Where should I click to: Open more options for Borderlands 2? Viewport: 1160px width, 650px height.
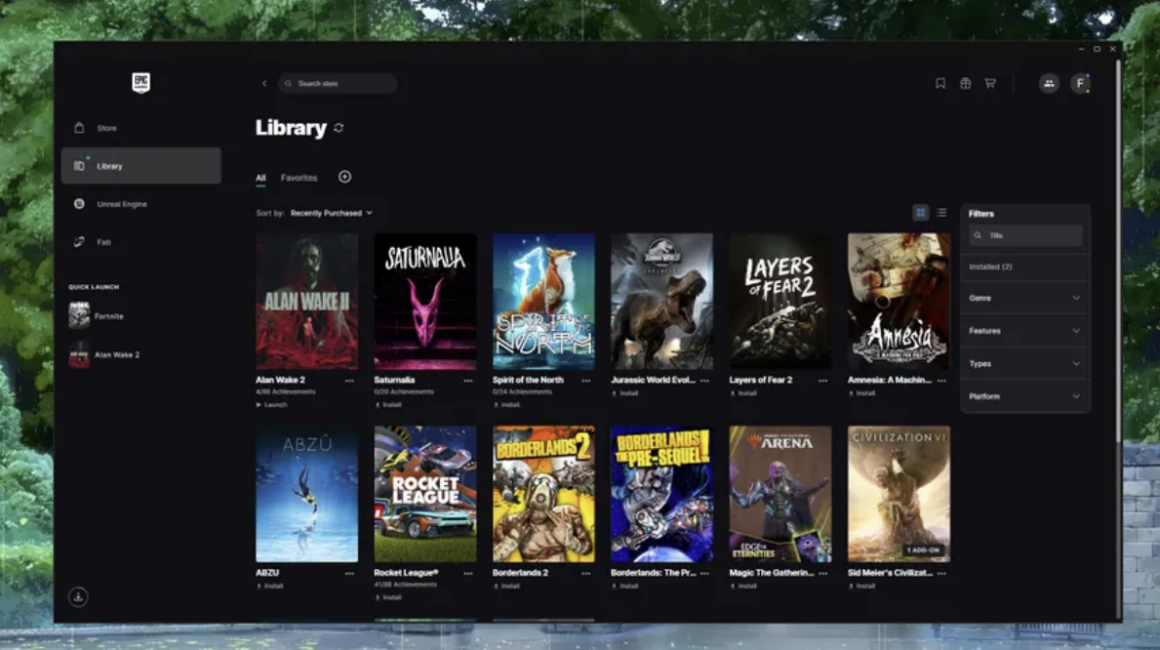(586, 573)
